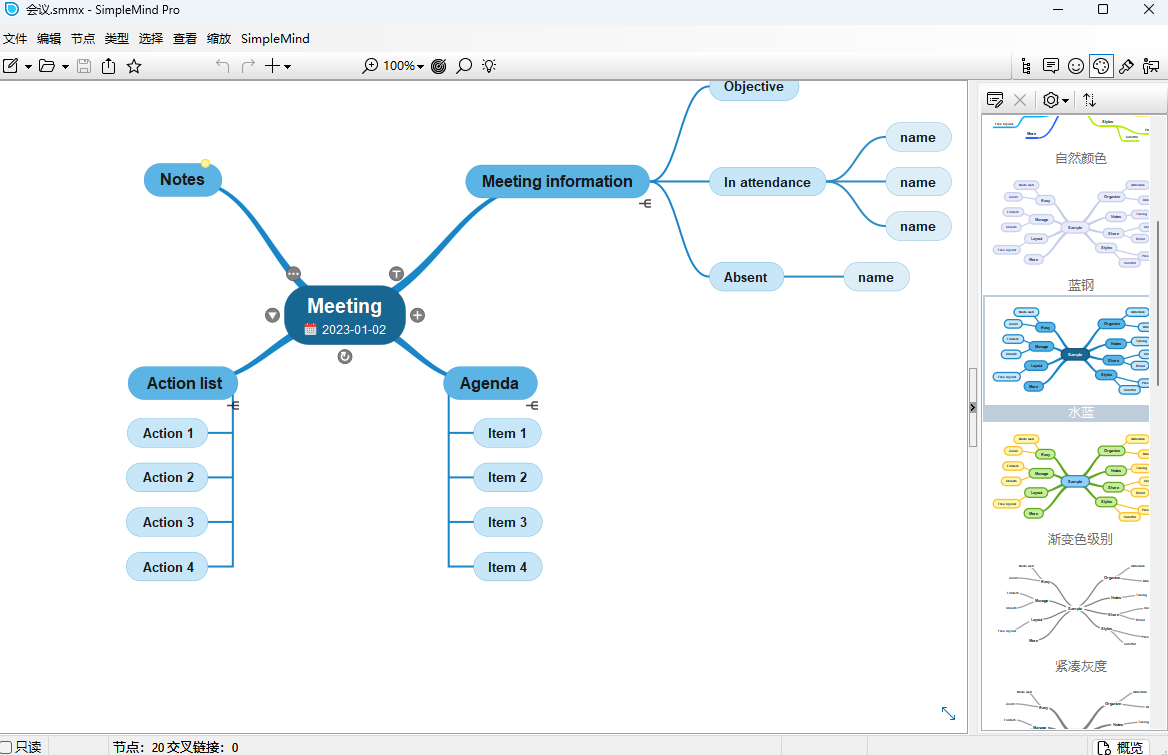Click the star favorites icon

pos(134,66)
